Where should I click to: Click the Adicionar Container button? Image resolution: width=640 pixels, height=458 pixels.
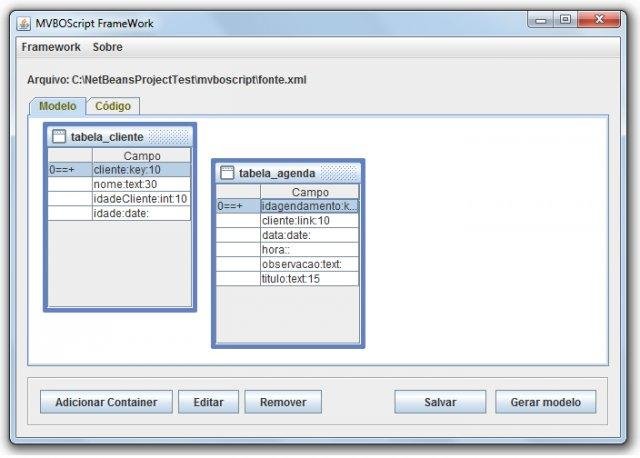[x=106, y=402]
